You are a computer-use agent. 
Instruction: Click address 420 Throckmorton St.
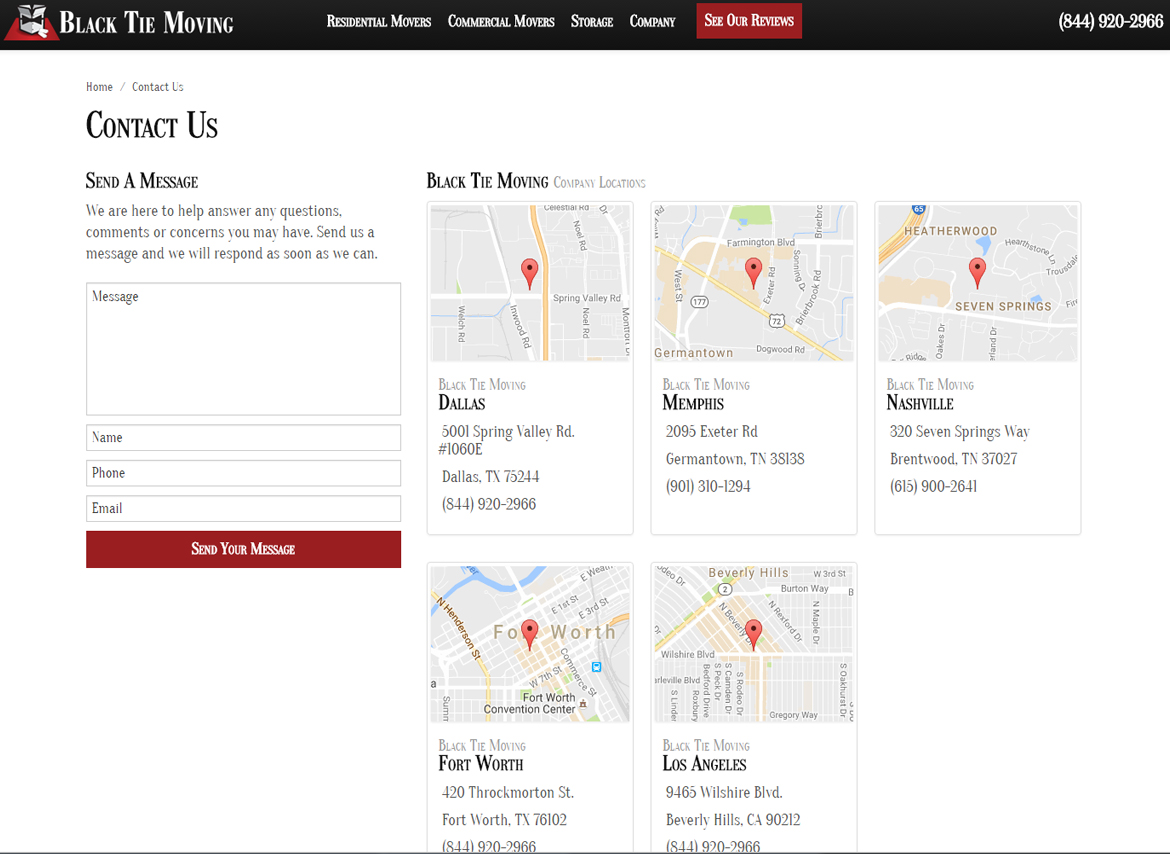(508, 793)
